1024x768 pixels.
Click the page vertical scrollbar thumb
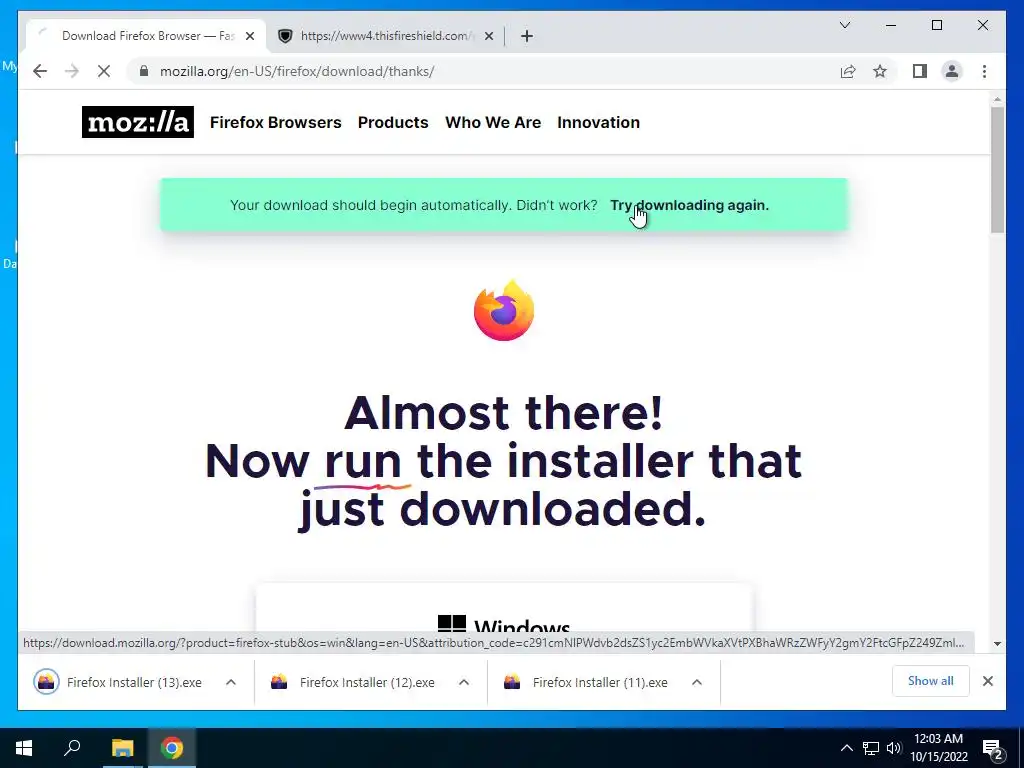997,169
